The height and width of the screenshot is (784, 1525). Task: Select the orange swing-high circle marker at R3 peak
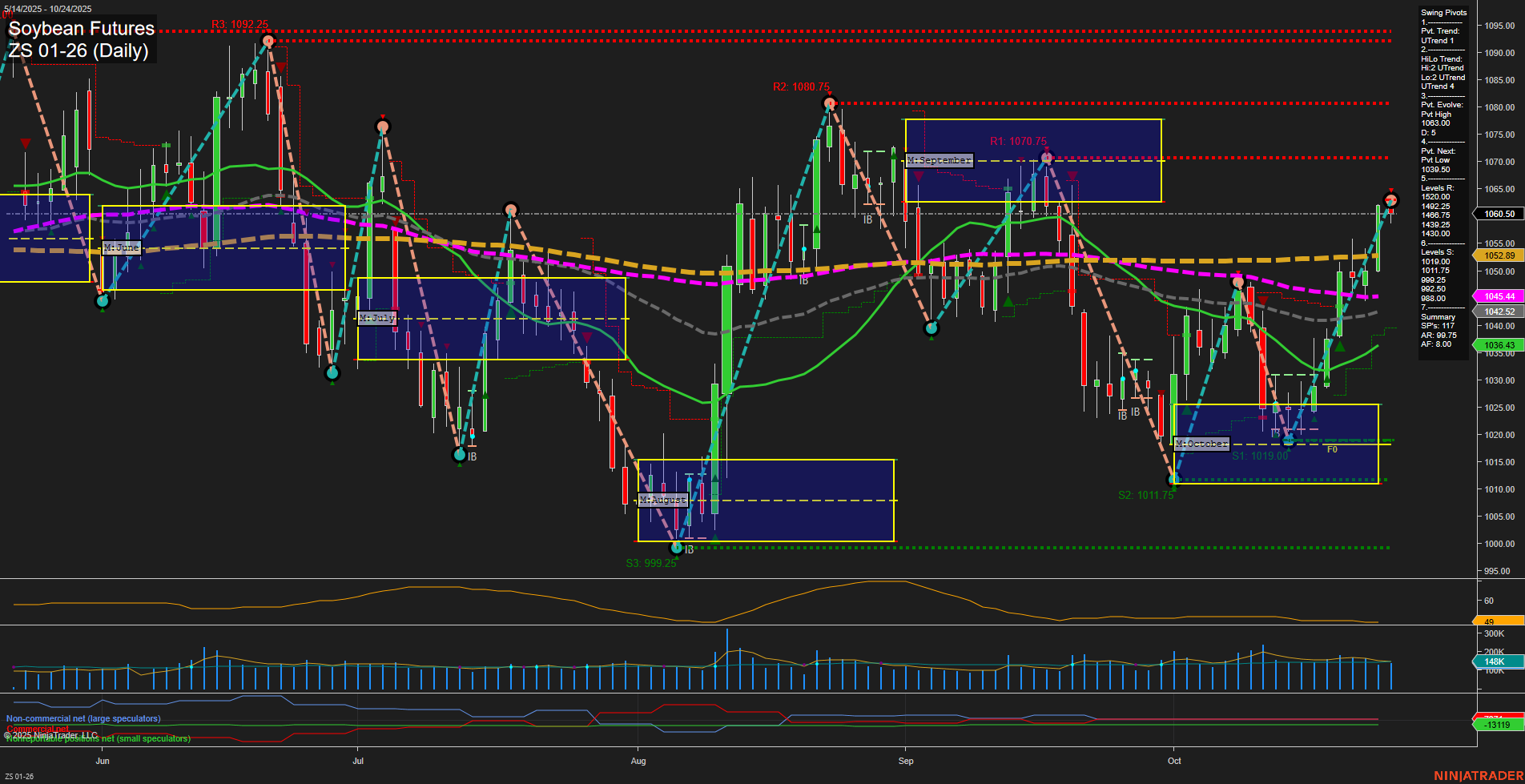tap(268, 40)
